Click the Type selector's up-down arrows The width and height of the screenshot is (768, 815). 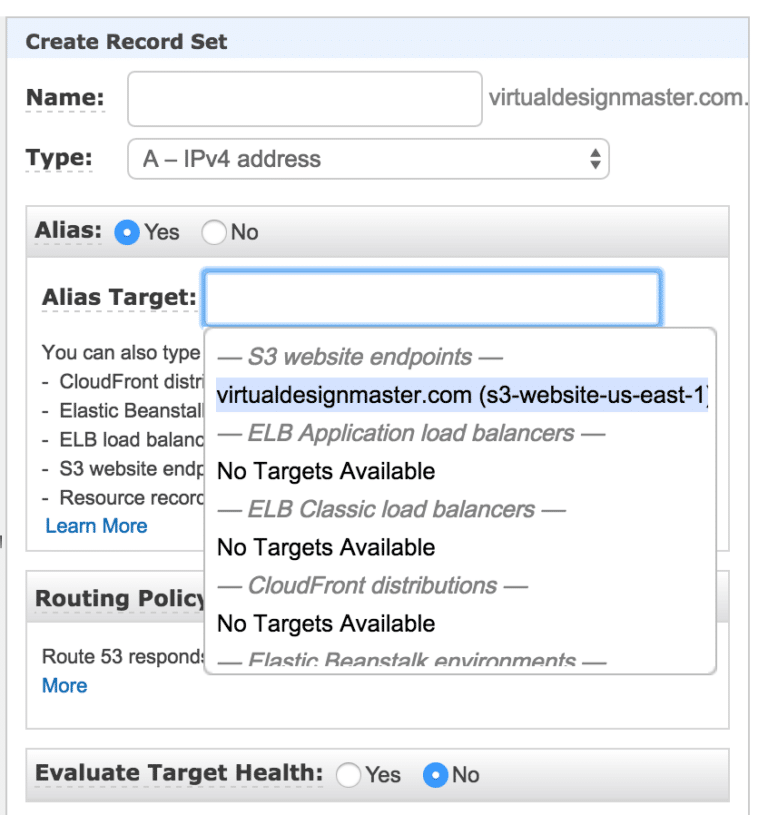[597, 158]
